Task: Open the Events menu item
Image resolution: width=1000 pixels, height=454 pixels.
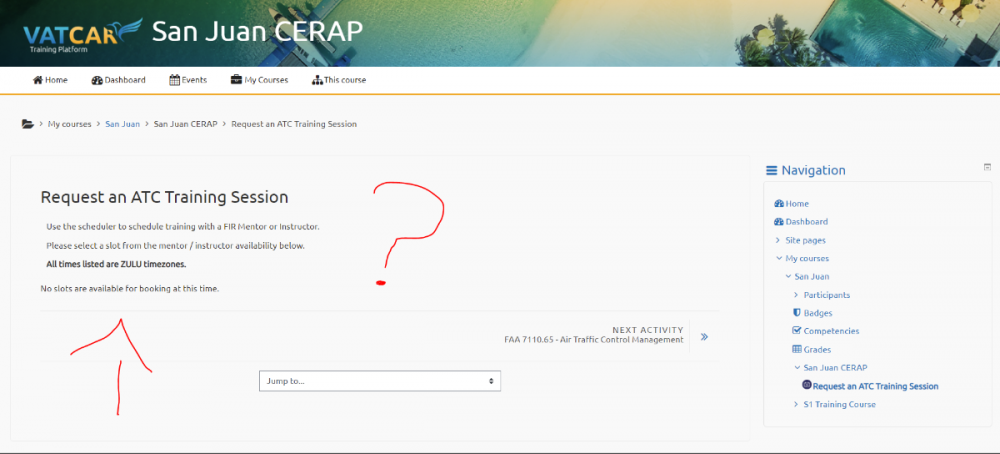Action: 188,80
